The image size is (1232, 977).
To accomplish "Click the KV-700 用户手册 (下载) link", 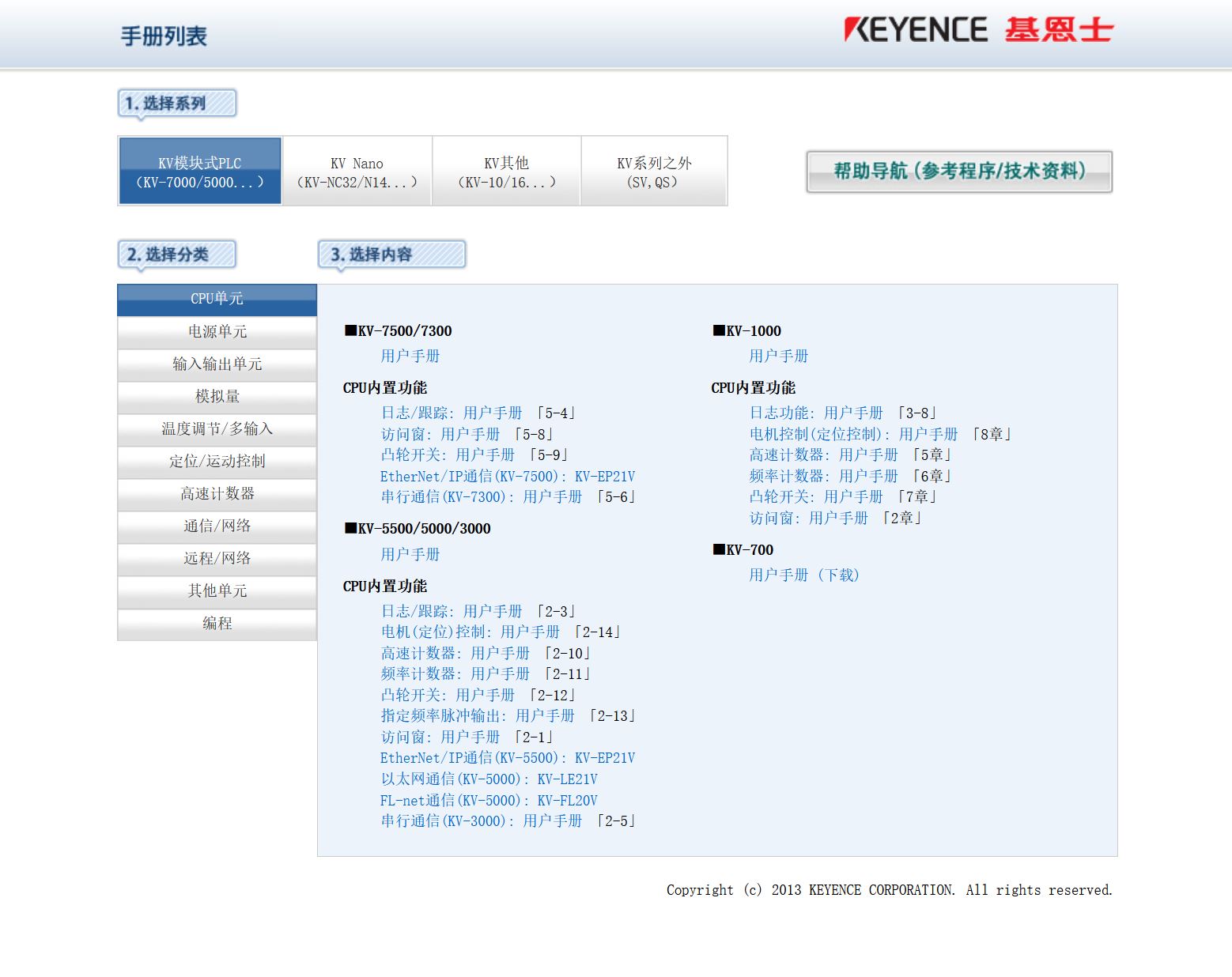I will [x=803, y=575].
